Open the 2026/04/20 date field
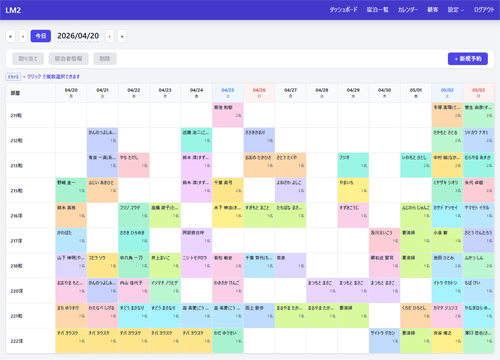Image resolution: width=500 pixels, height=360 pixels. [78, 36]
